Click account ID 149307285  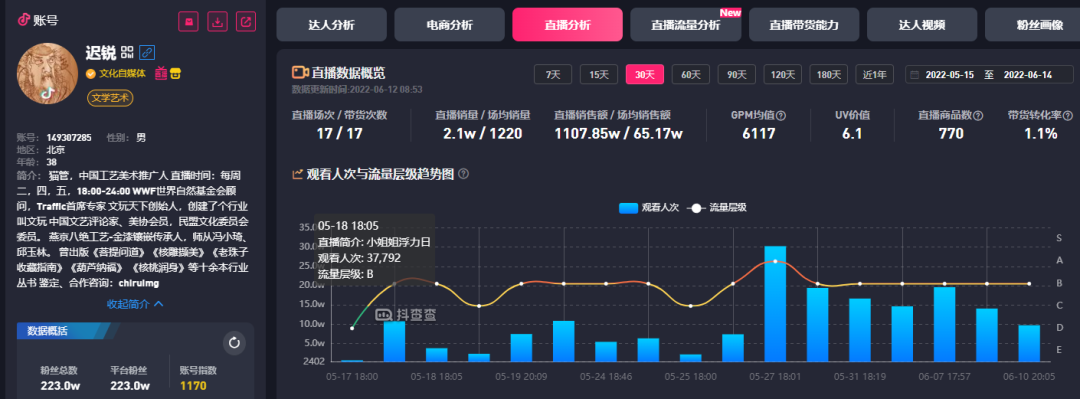pos(69,138)
